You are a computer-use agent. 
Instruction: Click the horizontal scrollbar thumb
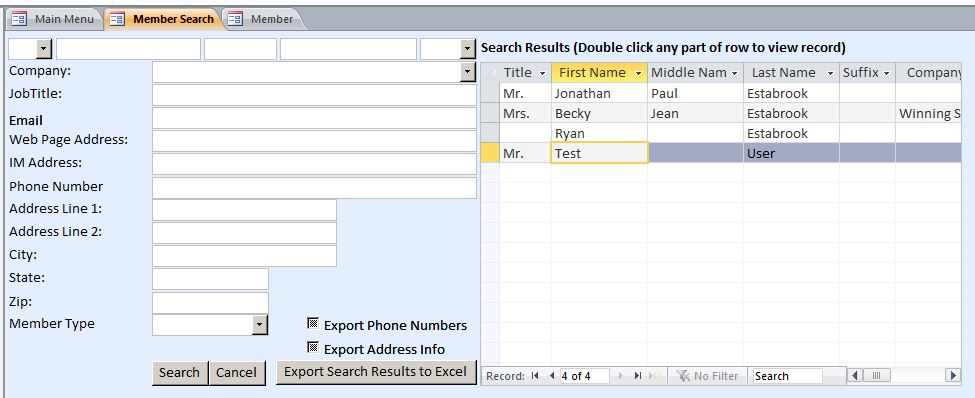(x=877, y=376)
